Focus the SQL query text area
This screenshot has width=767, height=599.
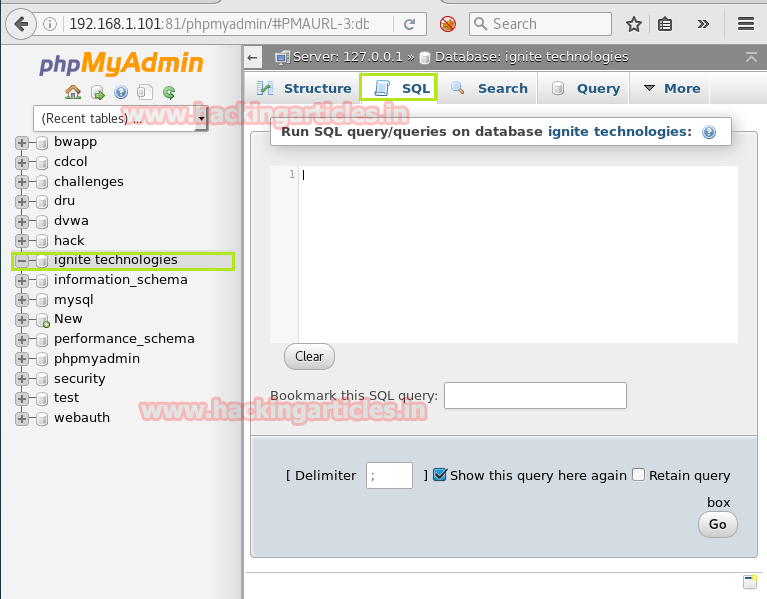coord(518,254)
